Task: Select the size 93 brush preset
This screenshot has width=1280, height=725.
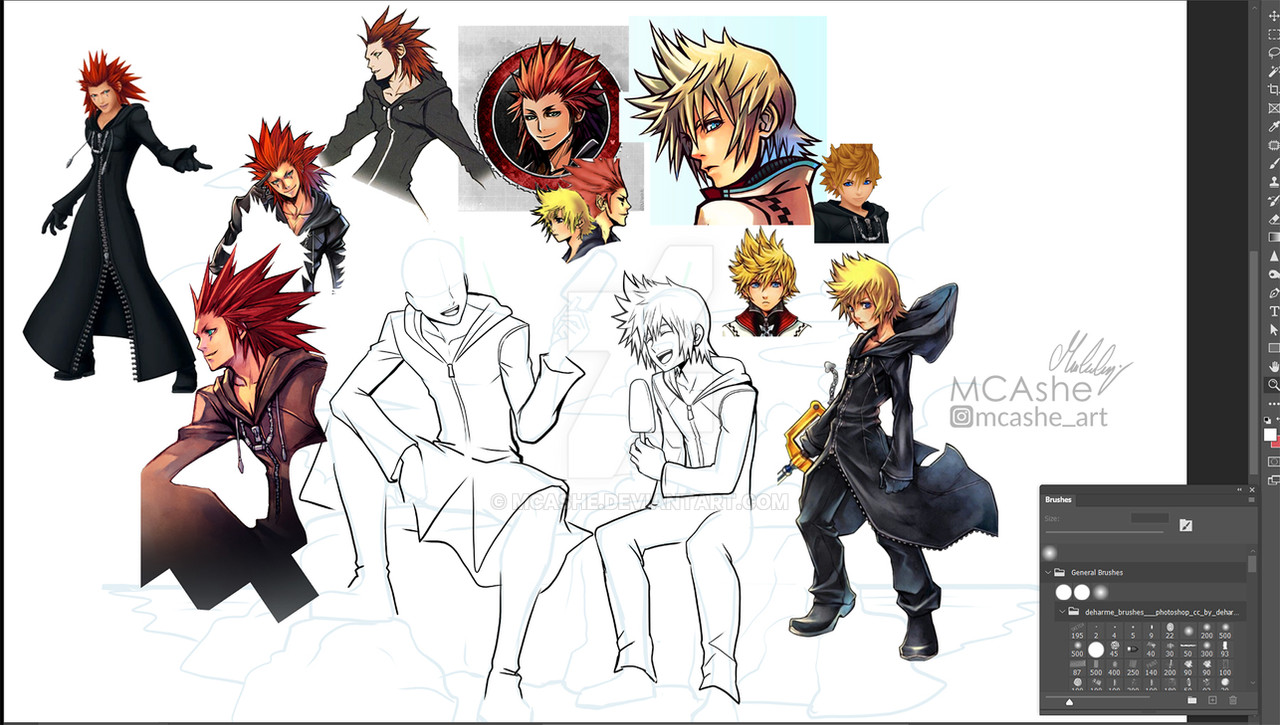Action: coord(1225,650)
